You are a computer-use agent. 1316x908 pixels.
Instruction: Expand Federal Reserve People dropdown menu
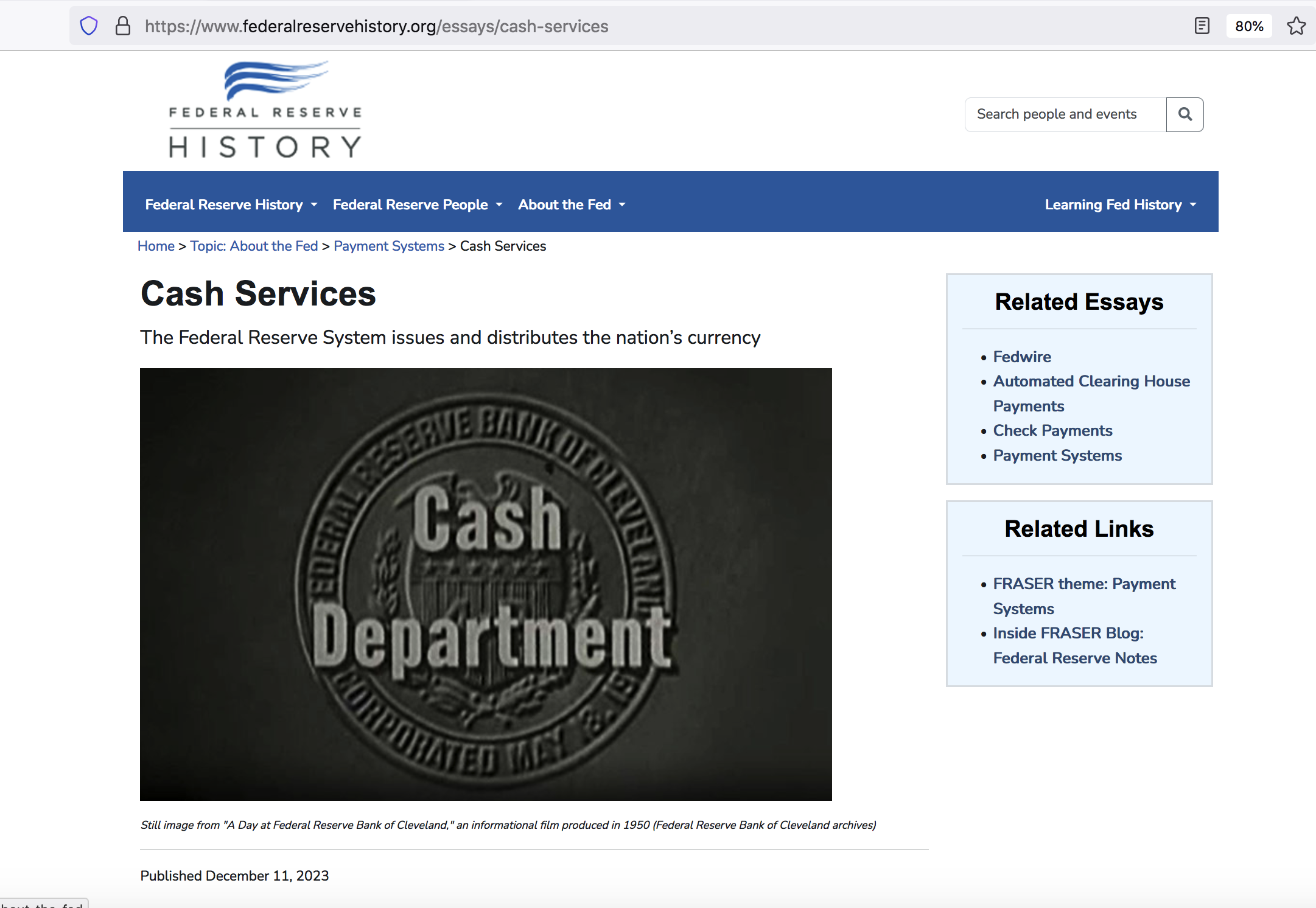pos(418,204)
